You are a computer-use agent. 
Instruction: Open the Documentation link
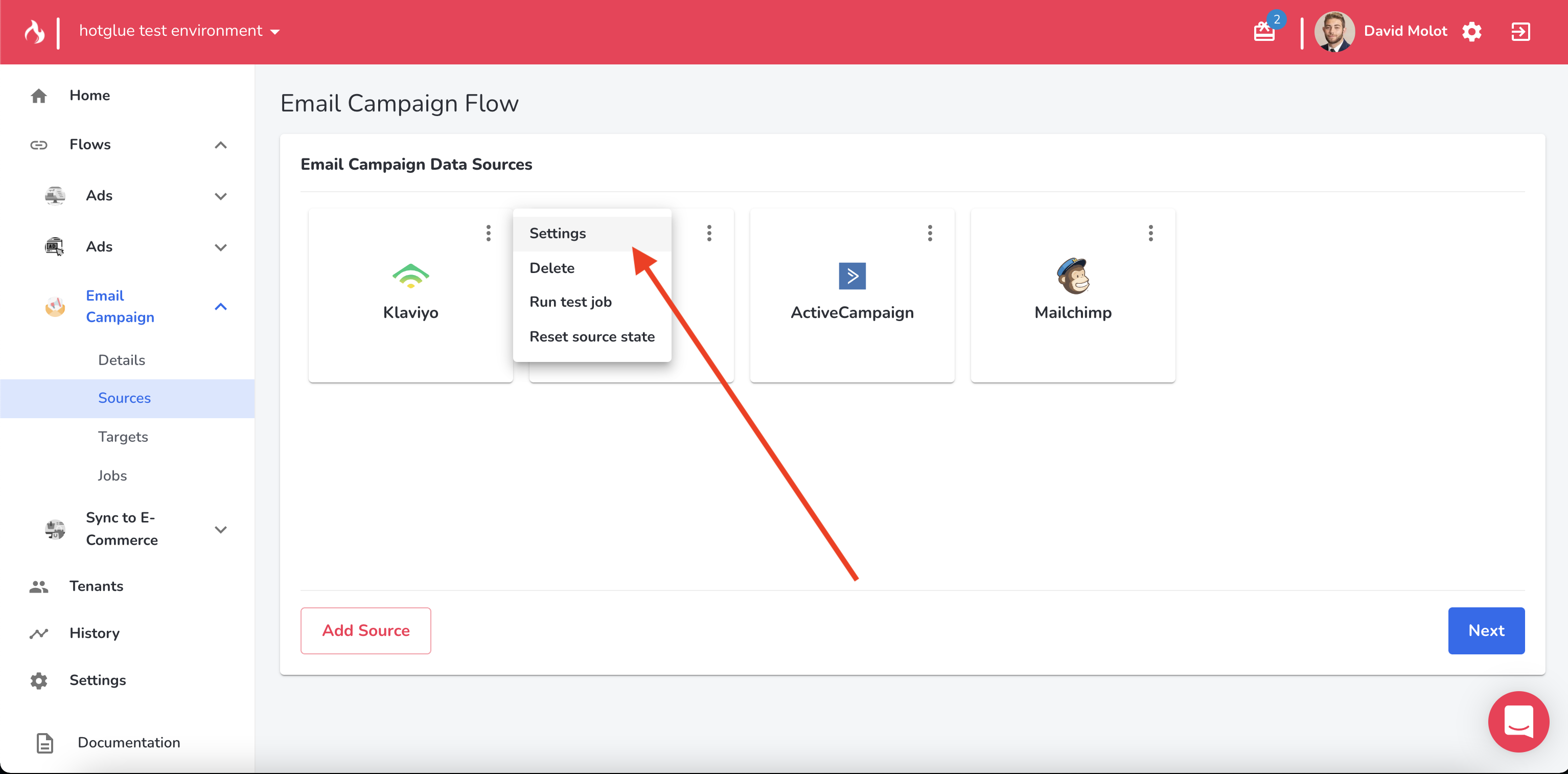pos(128,742)
